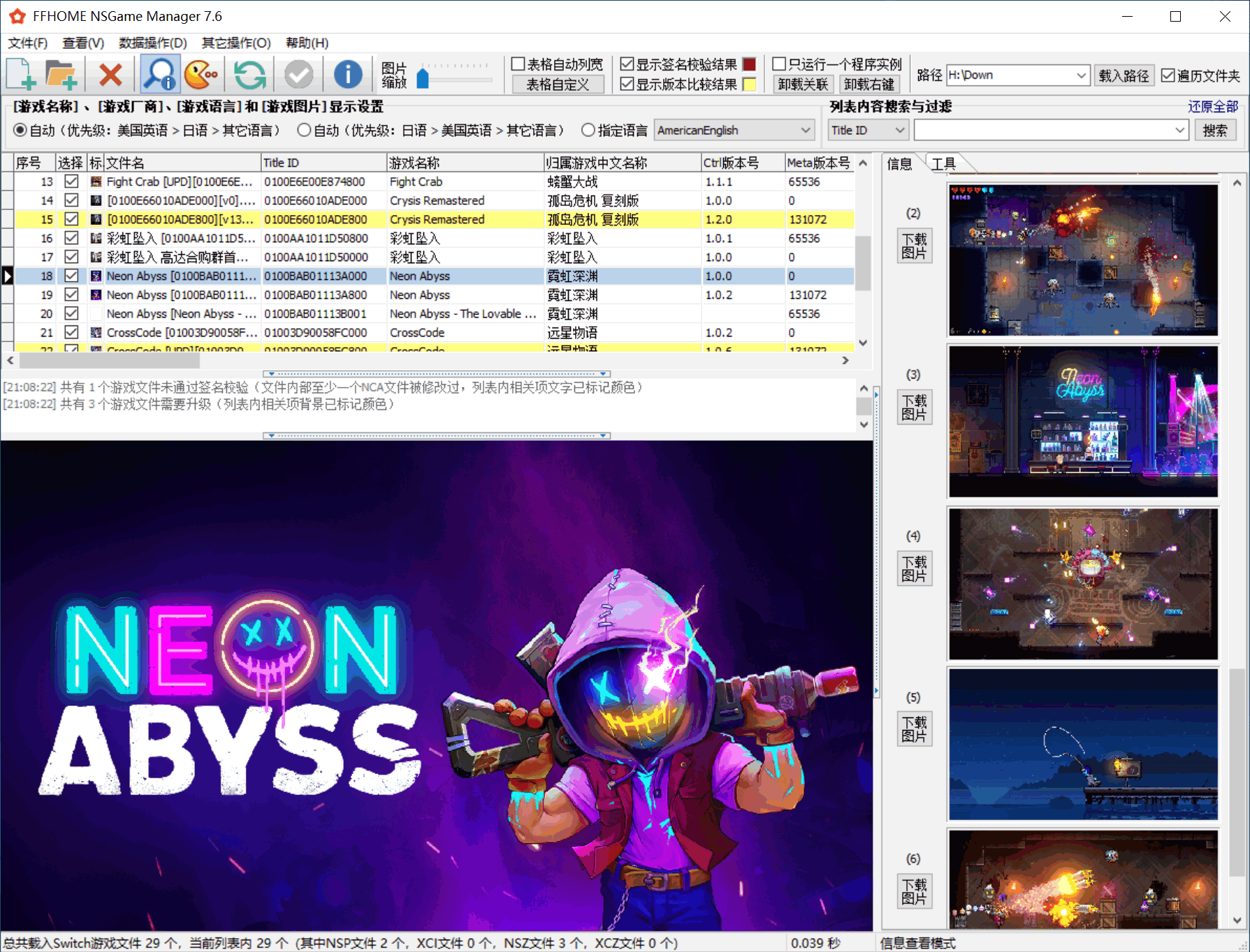
Task: Toggle 表格自动列宽 checkbox
Action: point(518,64)
